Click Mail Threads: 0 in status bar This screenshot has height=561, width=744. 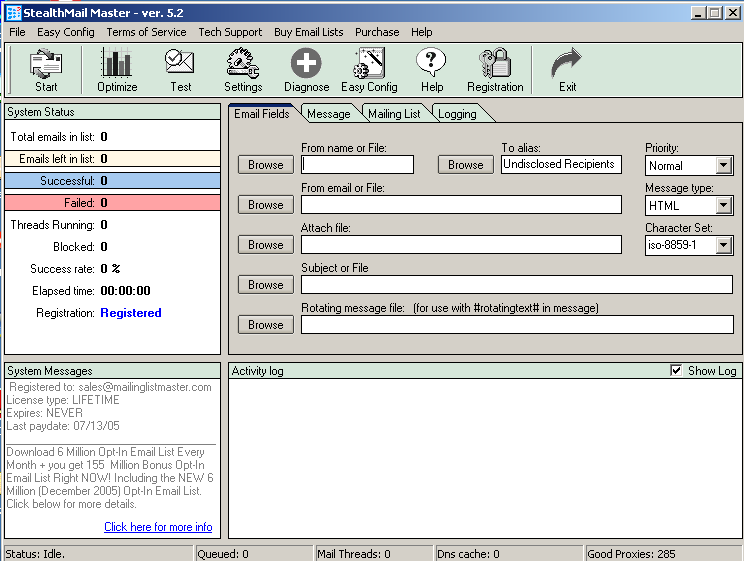(353, 554)
